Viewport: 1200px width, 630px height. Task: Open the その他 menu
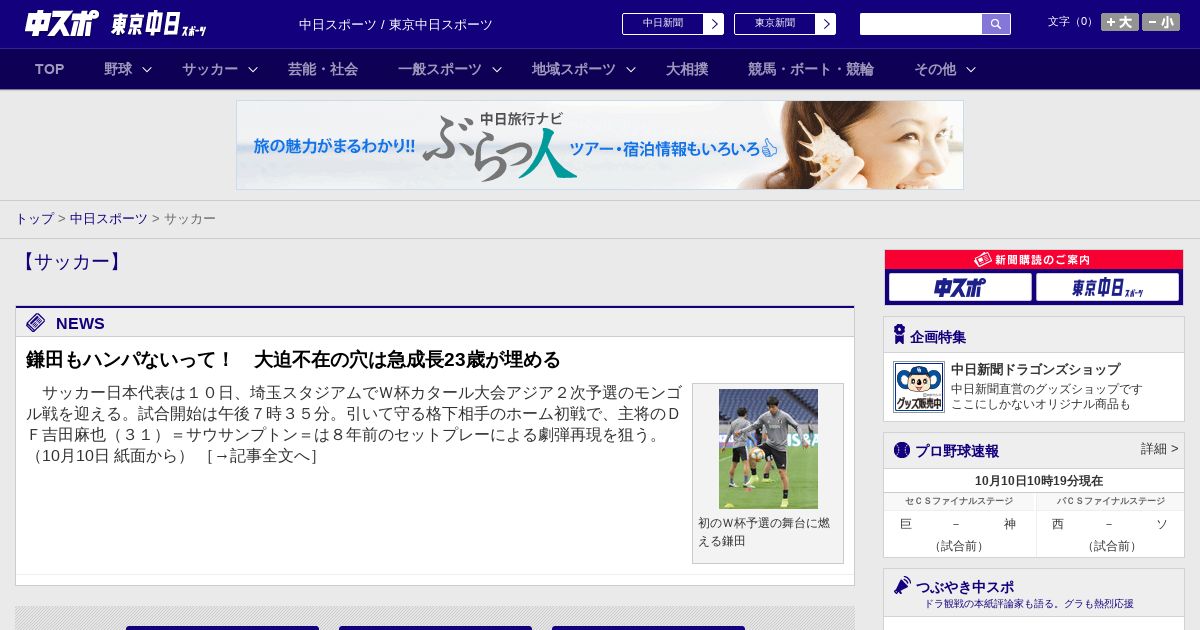pos(935,69)
